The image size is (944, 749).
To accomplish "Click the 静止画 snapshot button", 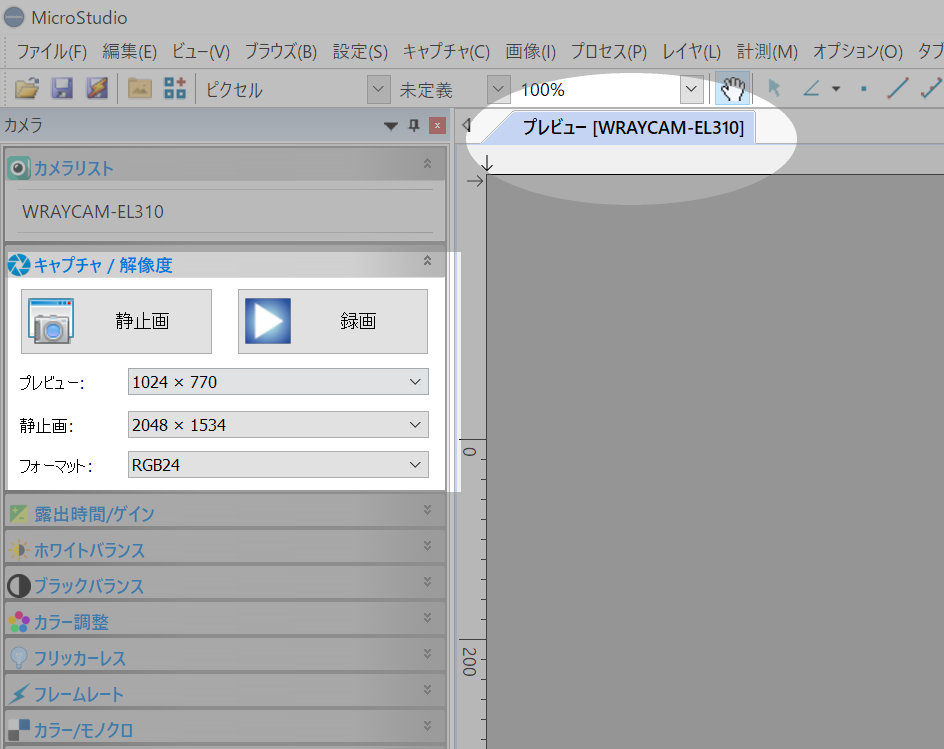I will pos(116,321).
